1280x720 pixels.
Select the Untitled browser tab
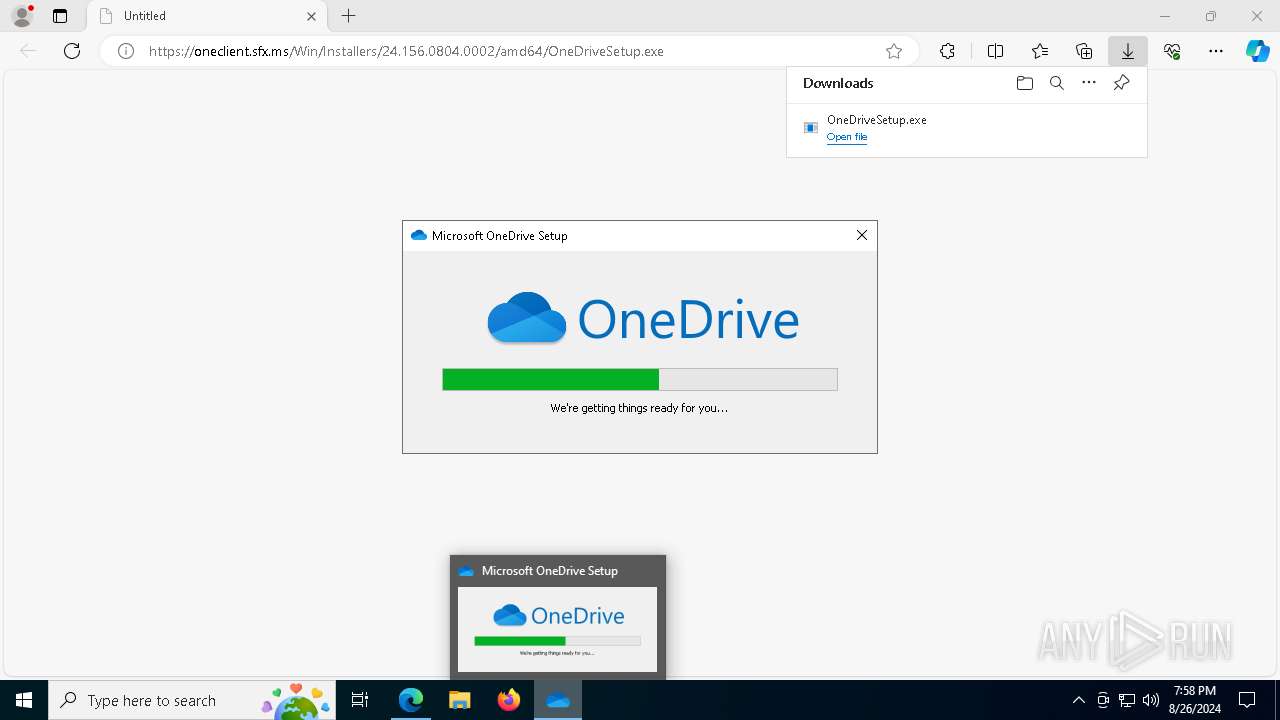tap(205, 16)
